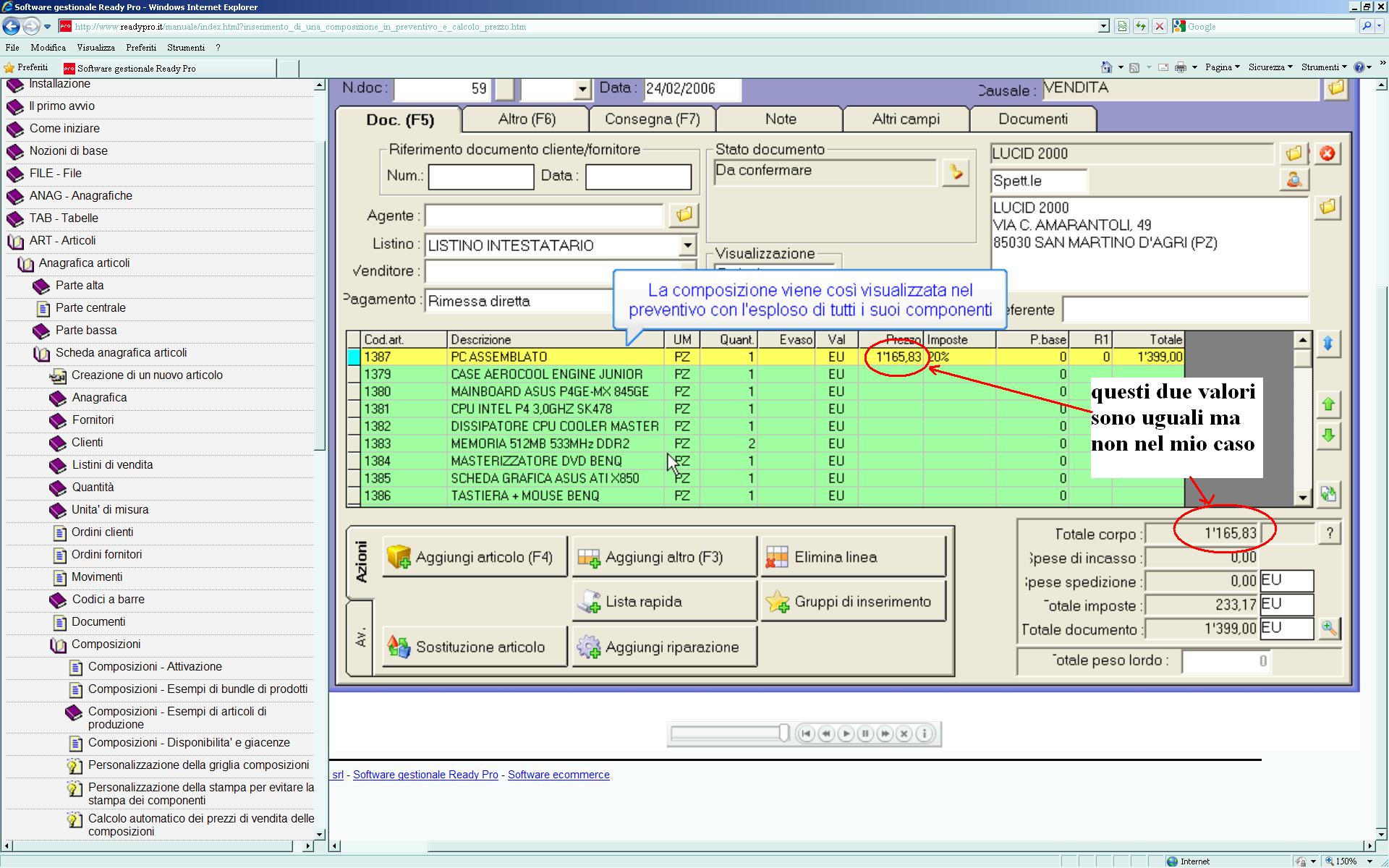The image size is (1389, 868).
Task: Click Aggiungi articolo (F4) button
Action: (474, 557)
